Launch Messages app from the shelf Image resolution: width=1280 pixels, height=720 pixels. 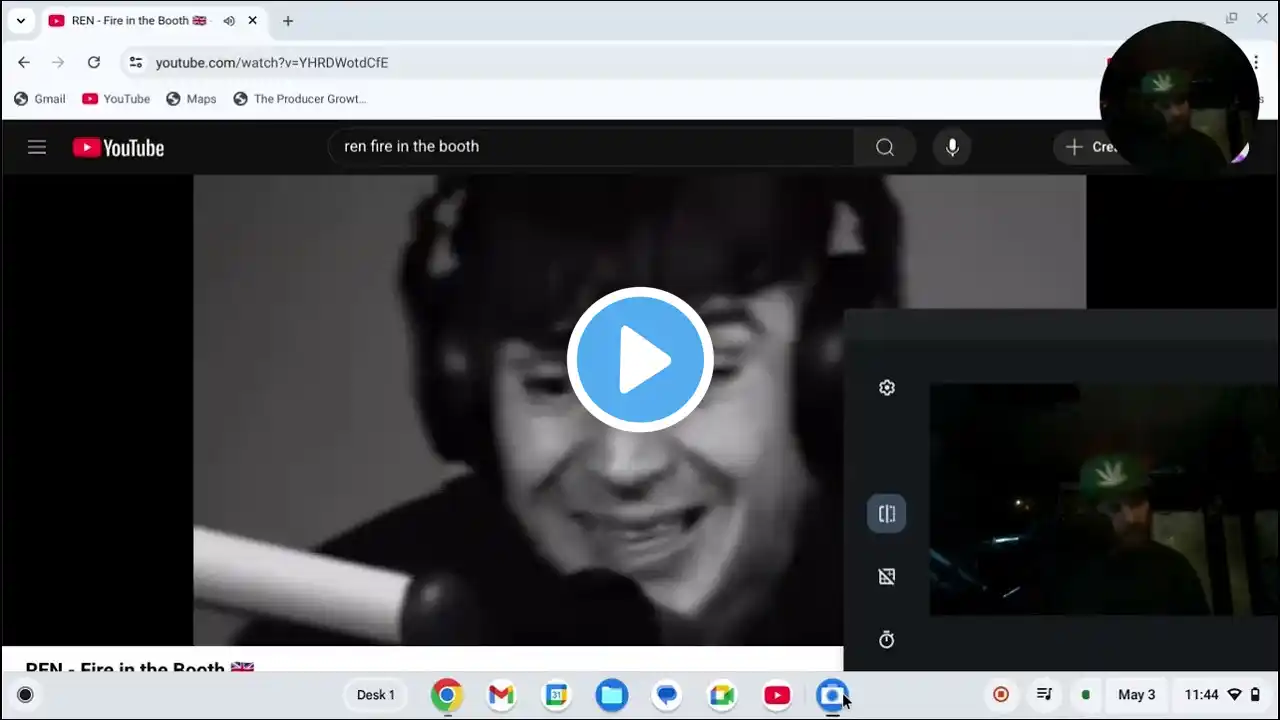(667, 695)
